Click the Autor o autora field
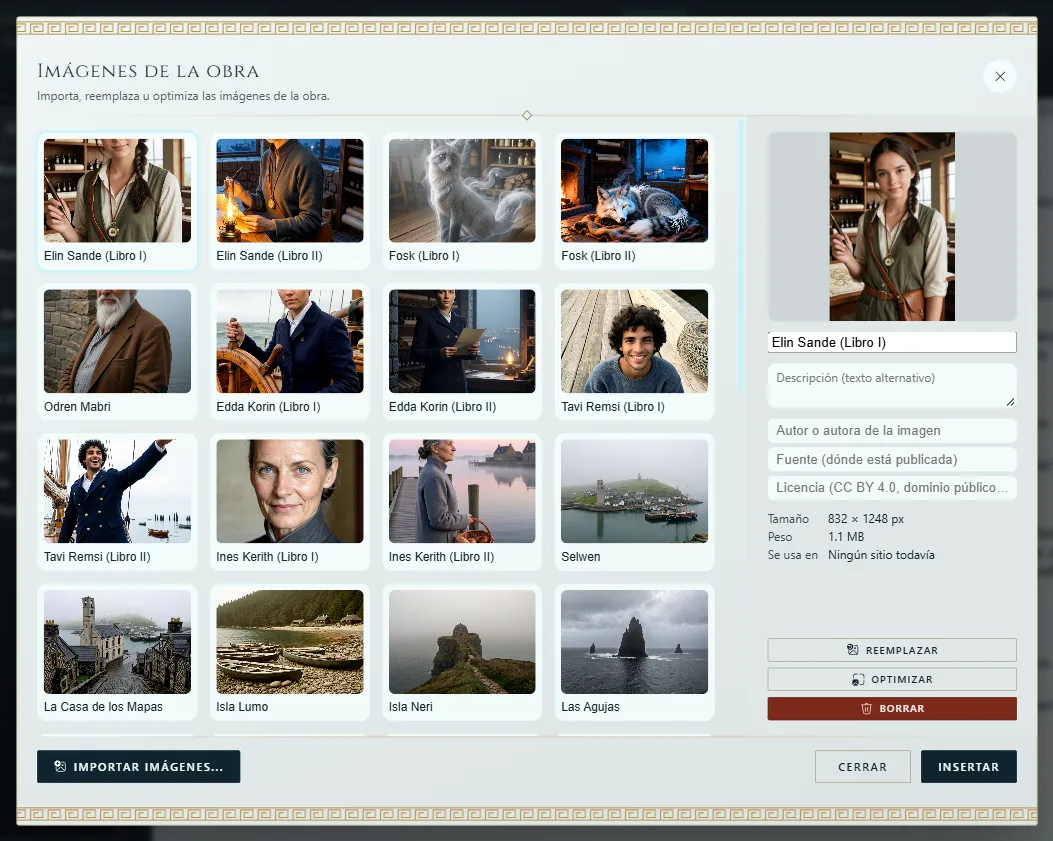1053x841 pixels. [x=892, y=431]
